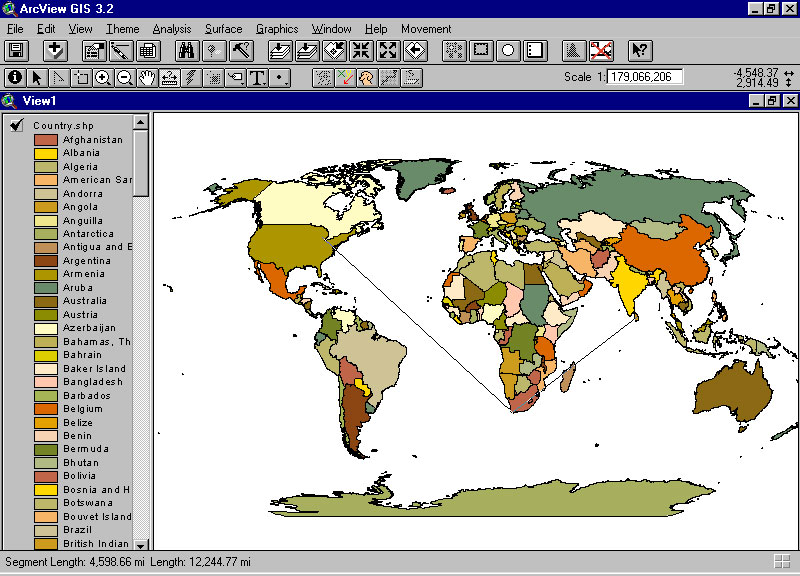Click the Scale input field
The image size is (800, 576).
[645, 77]
